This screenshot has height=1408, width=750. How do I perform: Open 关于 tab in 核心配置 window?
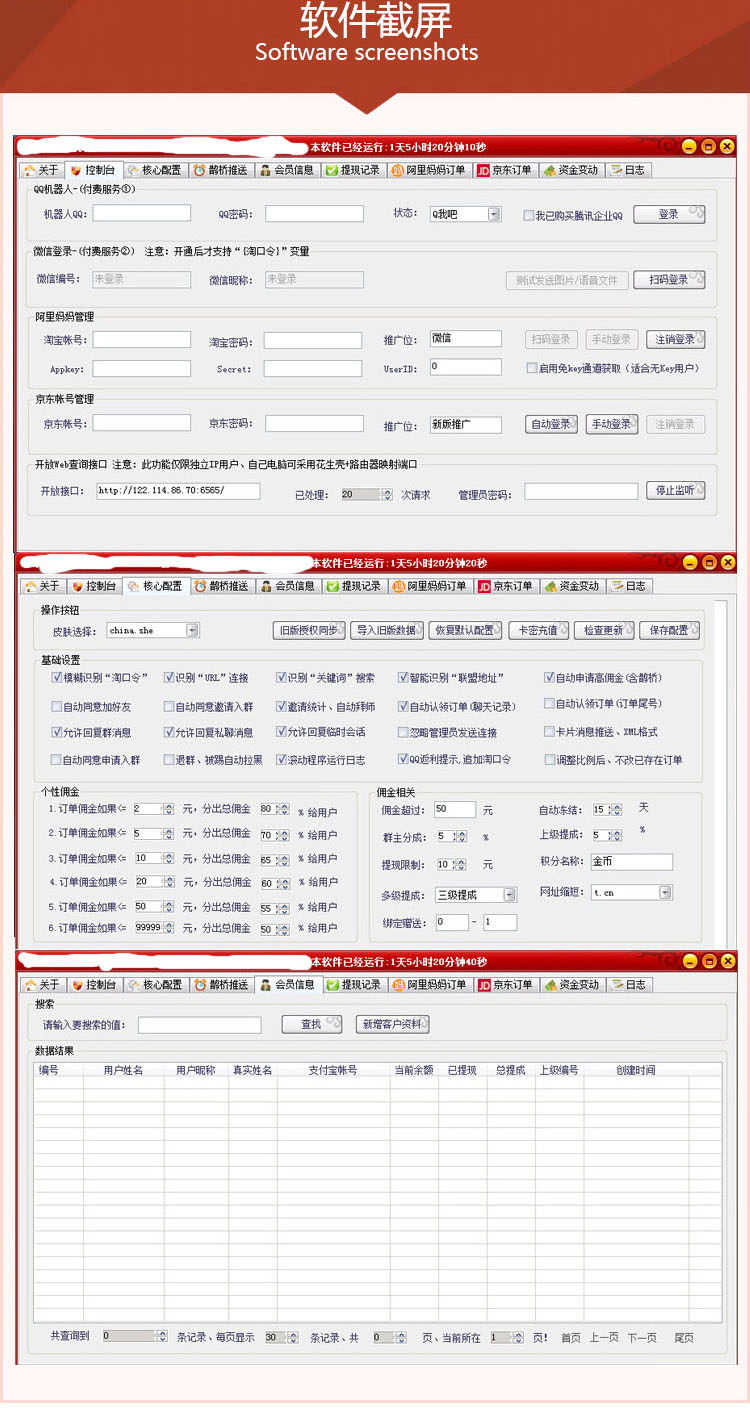tap(41, 586)
